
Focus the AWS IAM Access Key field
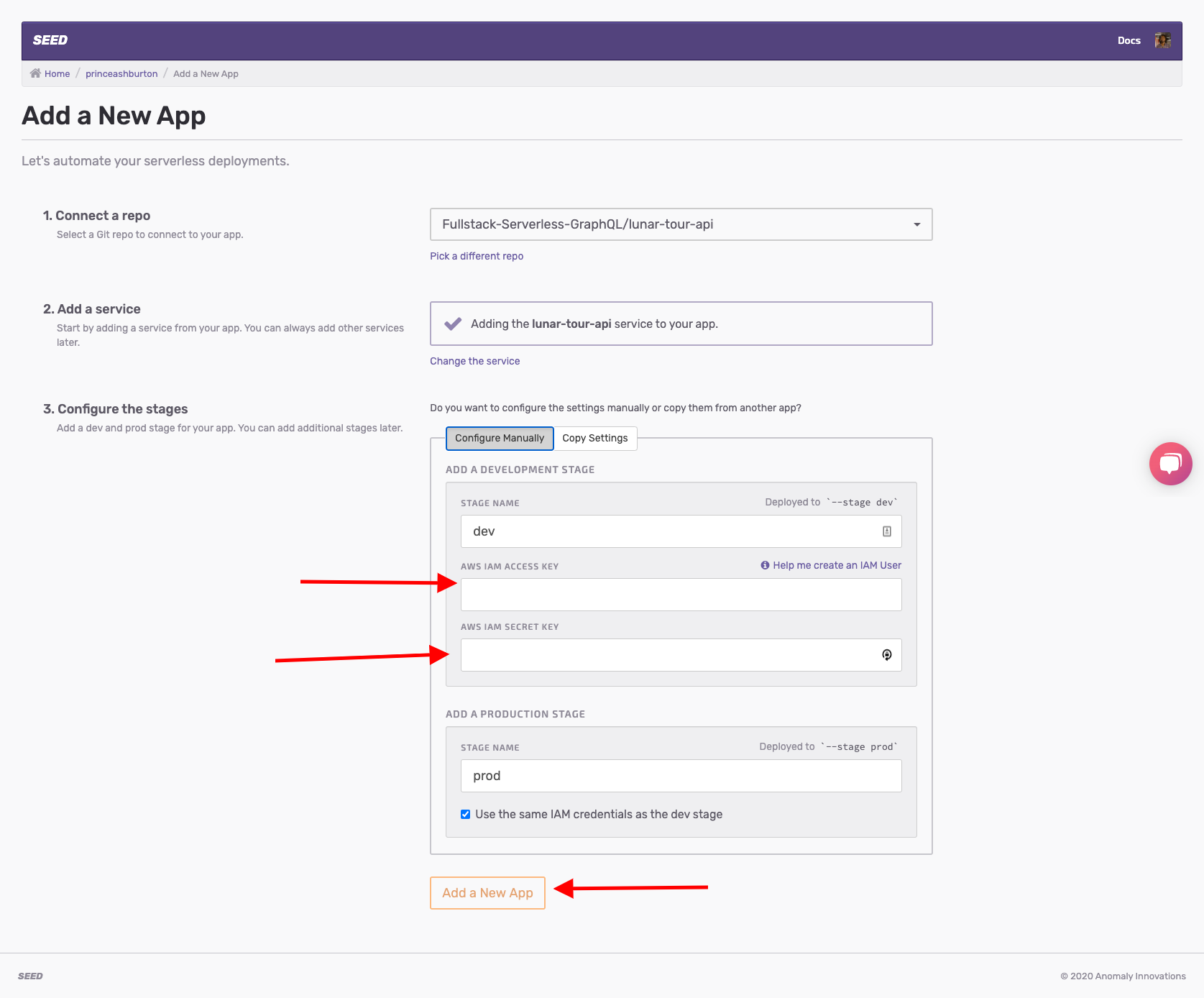[x=681, y=595]
